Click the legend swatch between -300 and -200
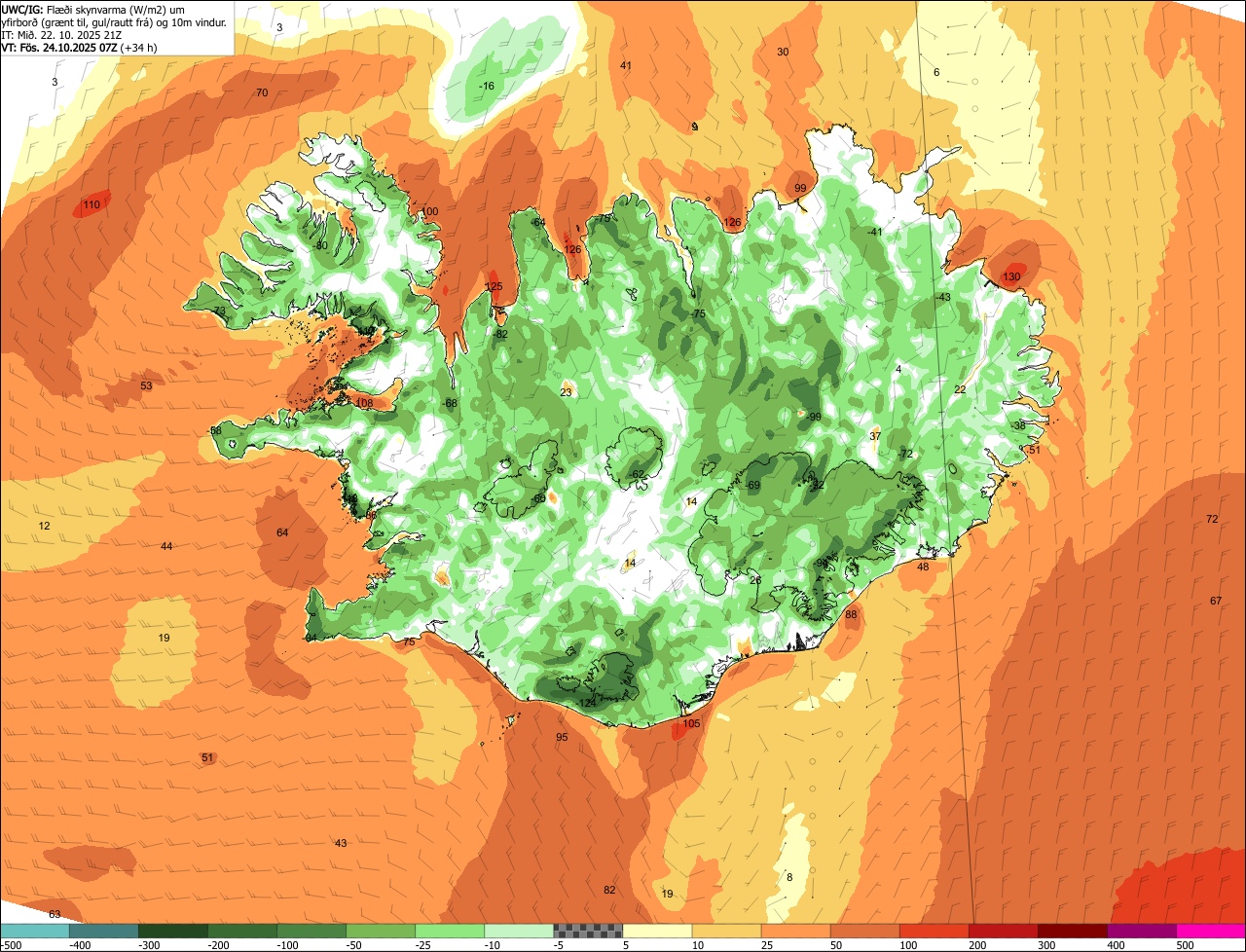The height and width of the screenshot is (952, 1246). click(173, 931)
